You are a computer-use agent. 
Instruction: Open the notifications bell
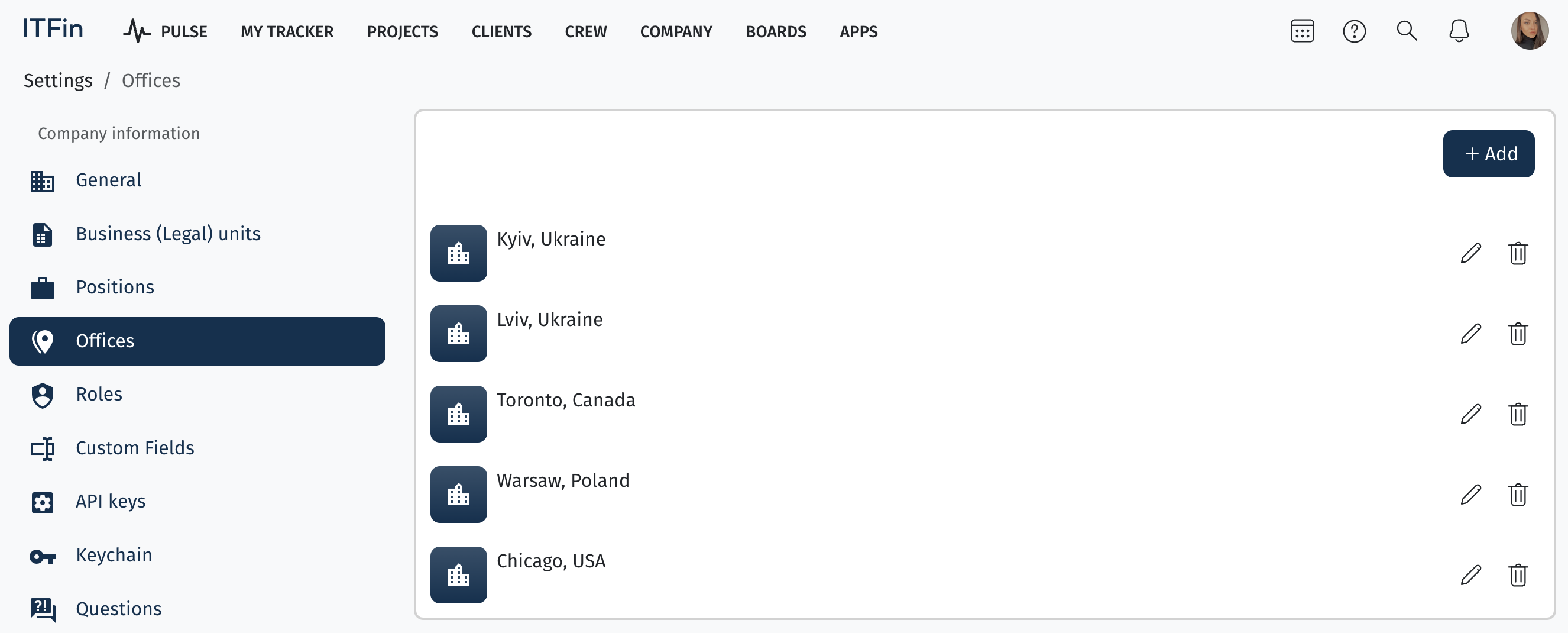pos(1459,30)
